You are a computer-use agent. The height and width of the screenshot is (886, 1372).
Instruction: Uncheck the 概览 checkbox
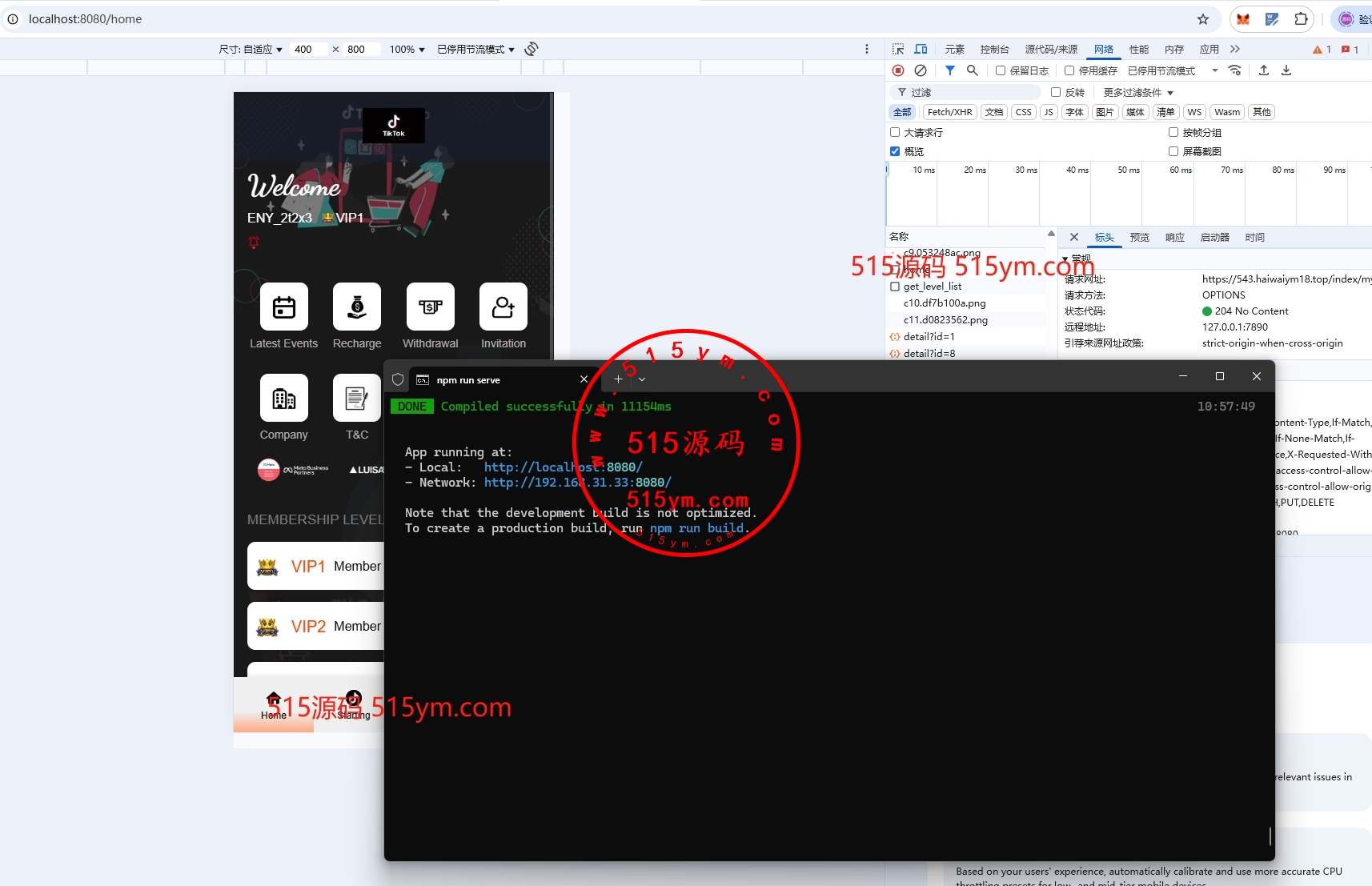point(895,151)
